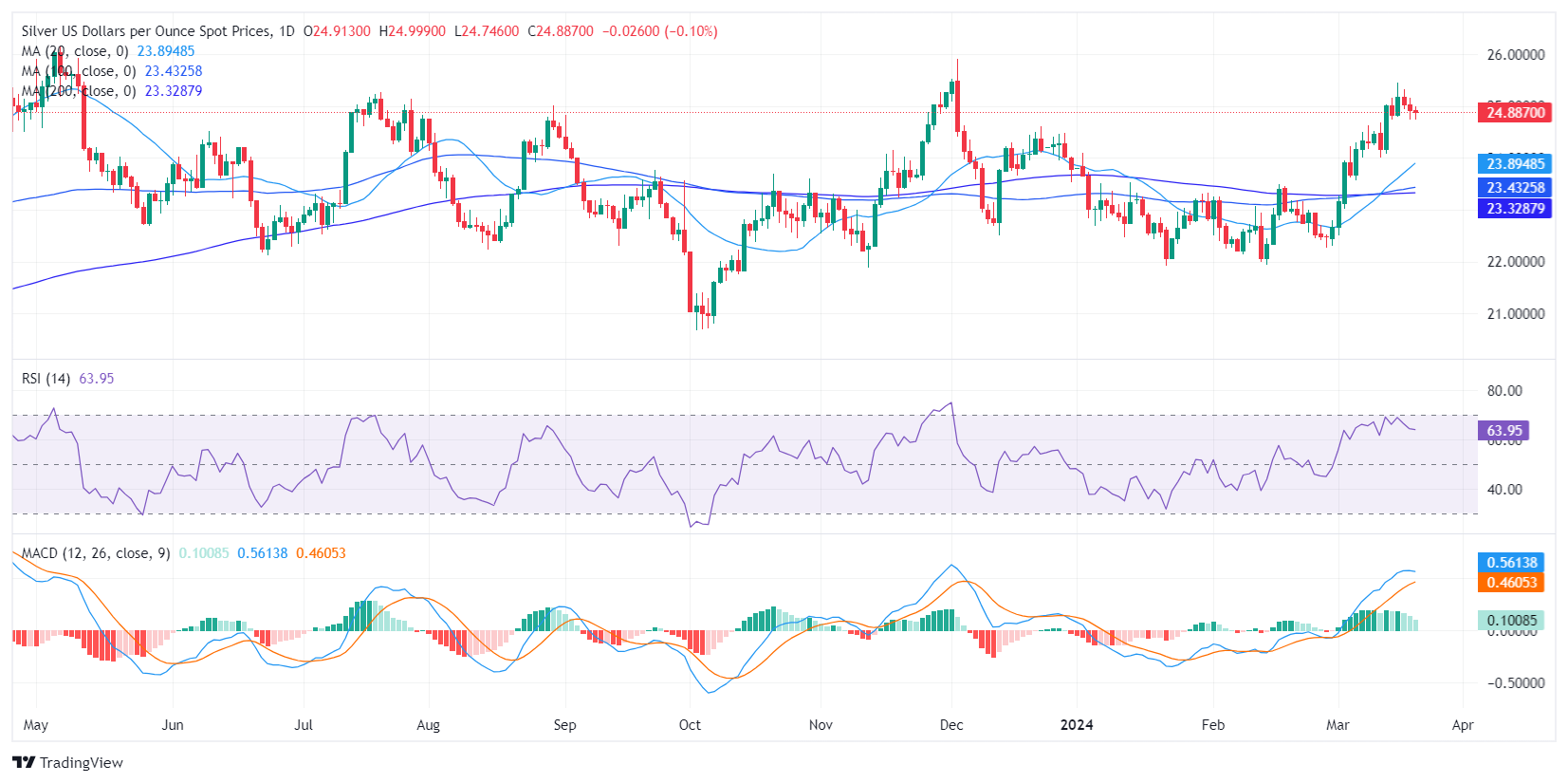Click the Mar label on time axis
The width and height of the screenshot is (1568, 783).
(1337, 725)
